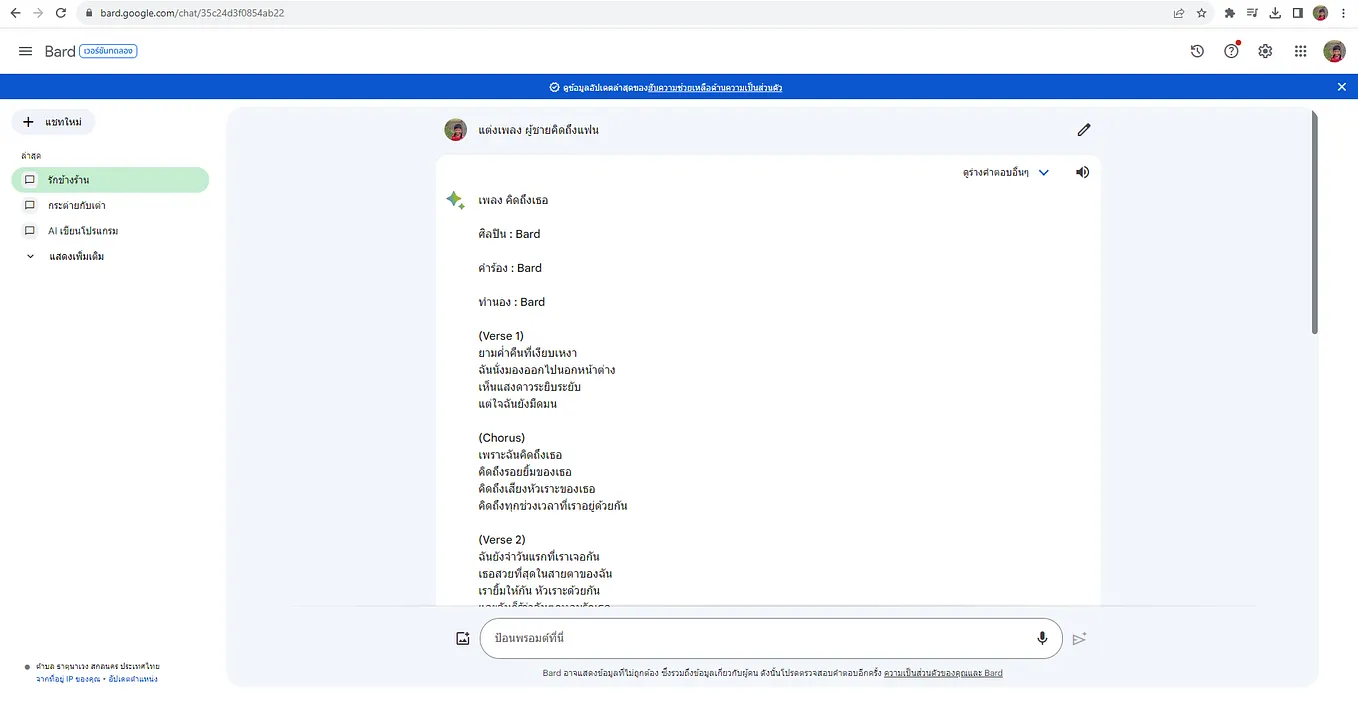
Task: Open recent activity with the clock icon
Action: point(1197,50)
